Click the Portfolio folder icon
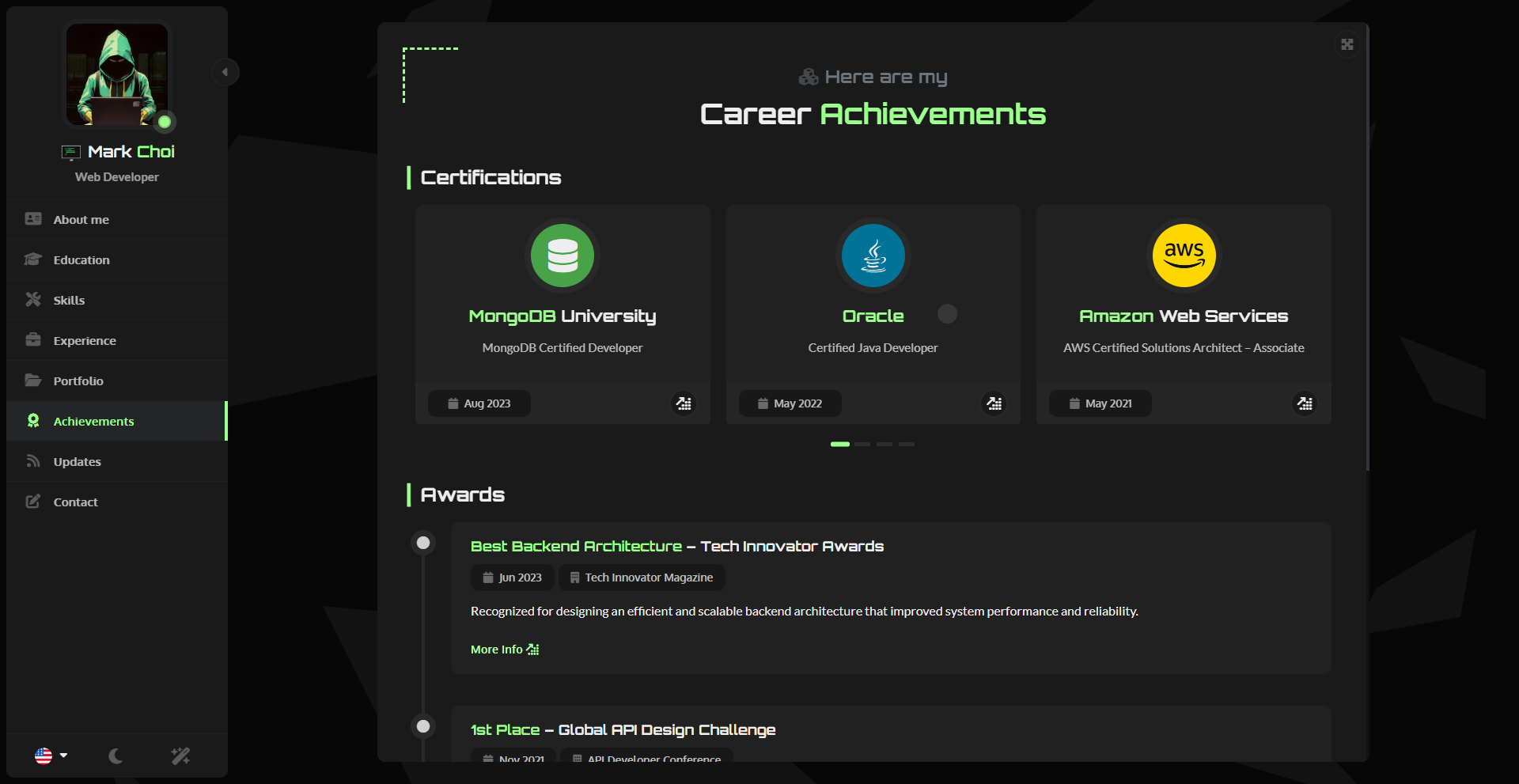Image resolution: width=1519 pixels, height=784 pixels. [33, 380]
